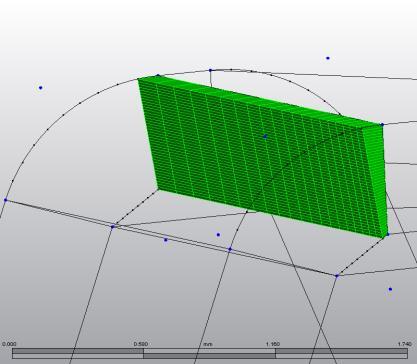Pick the blue vertex at mesh upper-right corner
417x364 pixels.
[382, 124]
